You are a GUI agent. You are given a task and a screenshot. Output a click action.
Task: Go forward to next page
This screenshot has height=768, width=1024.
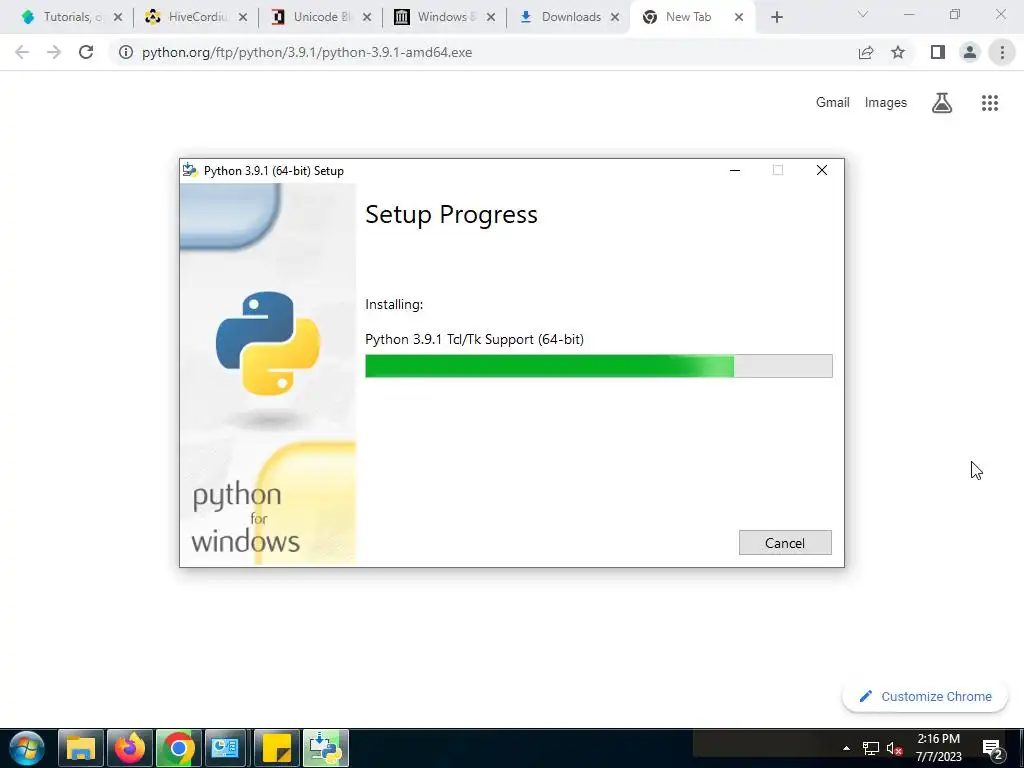(x=54, y=52)
